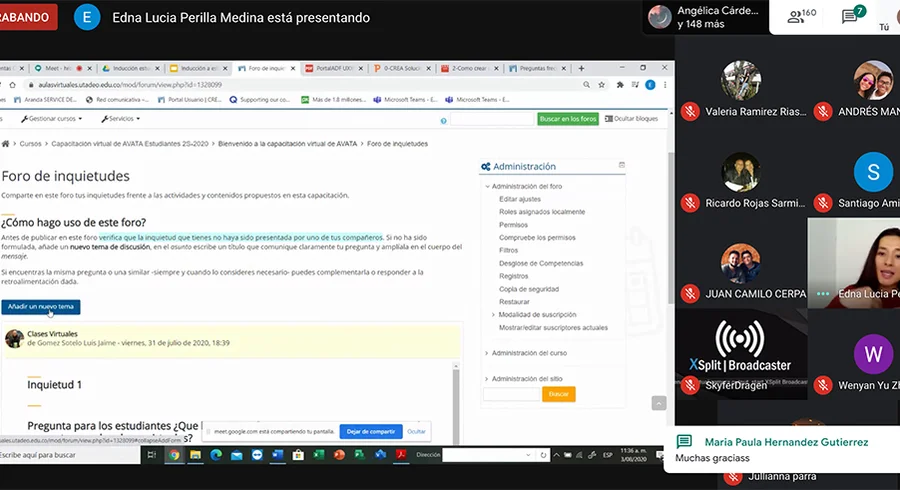The height and width of the screenshot is (490, 900).
Task: Collapse Administración del foro tree
Action: click(x=487, y=186)
